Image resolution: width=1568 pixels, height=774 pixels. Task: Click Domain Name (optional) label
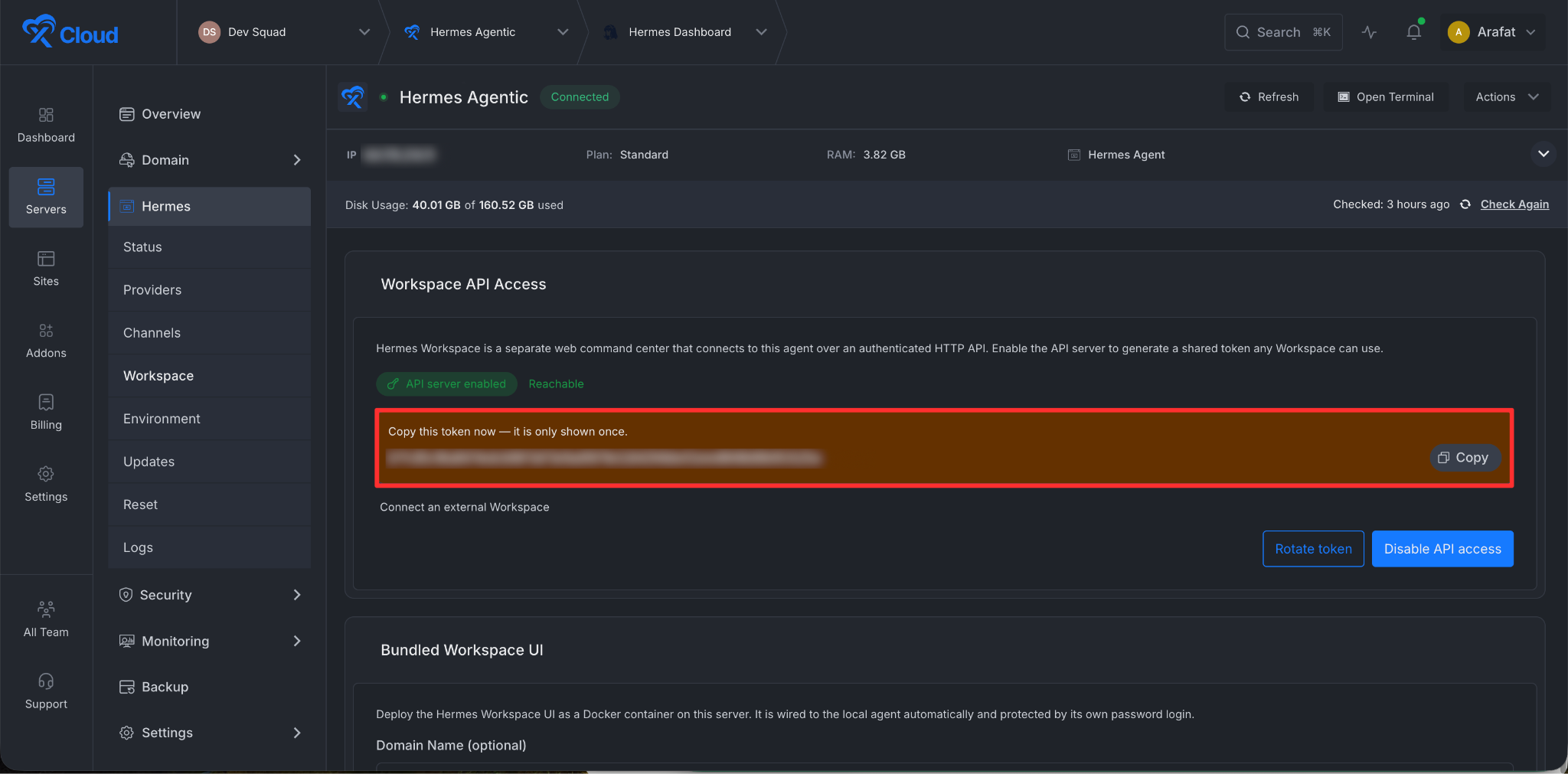(x=451, y=746)
